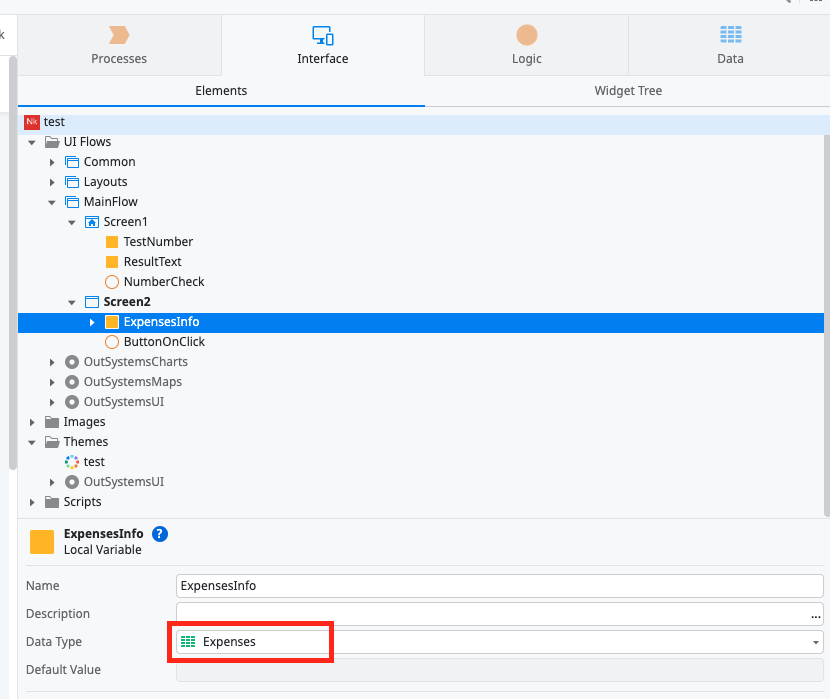Image resolution: width=830 pixels, height=699 pixels.
Task: Click the large ExpensesInfo properties icon
Action: 42,542
